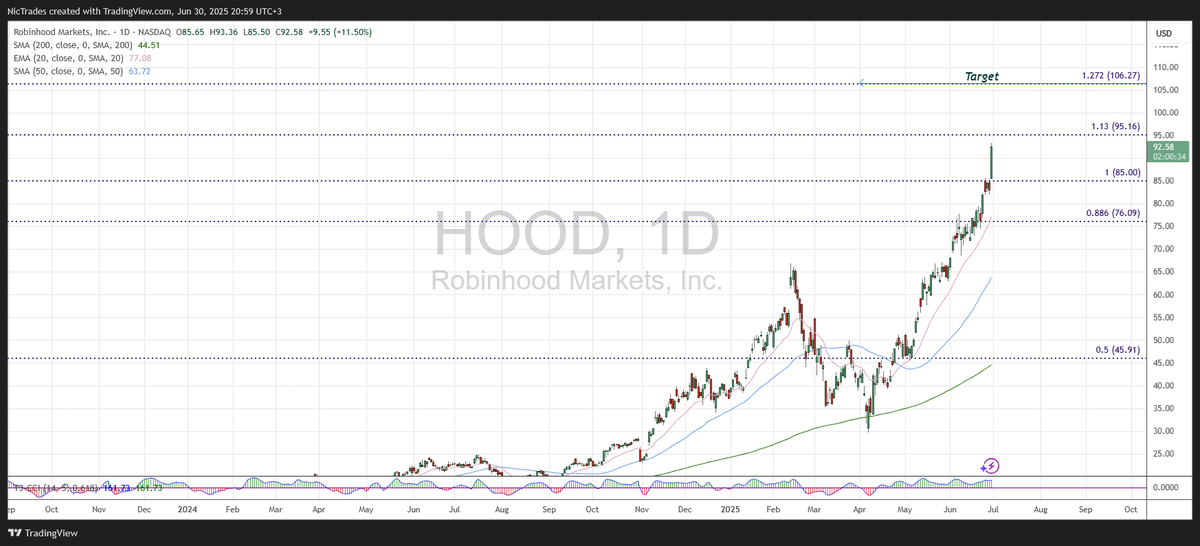The height and width of the screenshot is (546, 1200).
Task: Click the USD currency label
Action: coord(1164,33)
